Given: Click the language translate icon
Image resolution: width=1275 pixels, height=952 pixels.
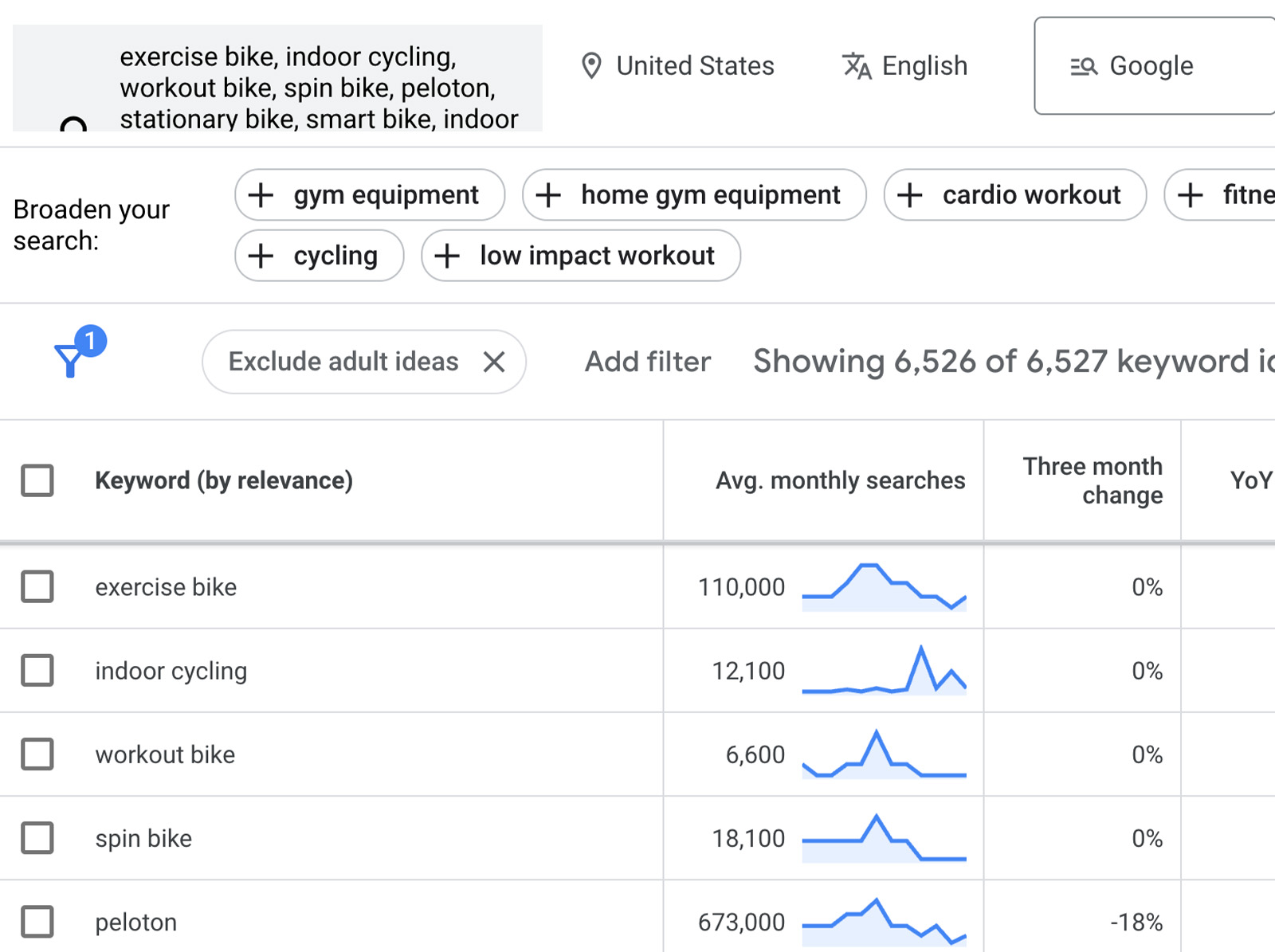Looking at the screenshot, I should [857, 66].
